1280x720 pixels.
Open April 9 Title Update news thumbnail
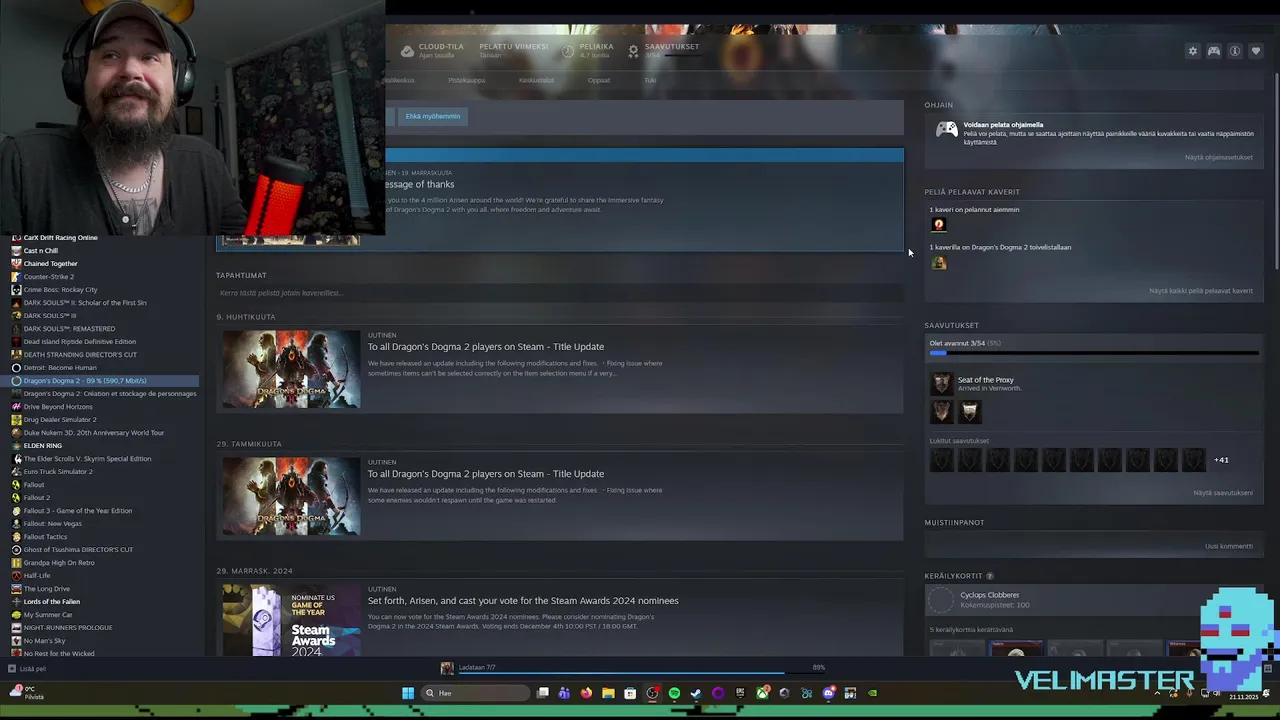[x=290, y=369]
